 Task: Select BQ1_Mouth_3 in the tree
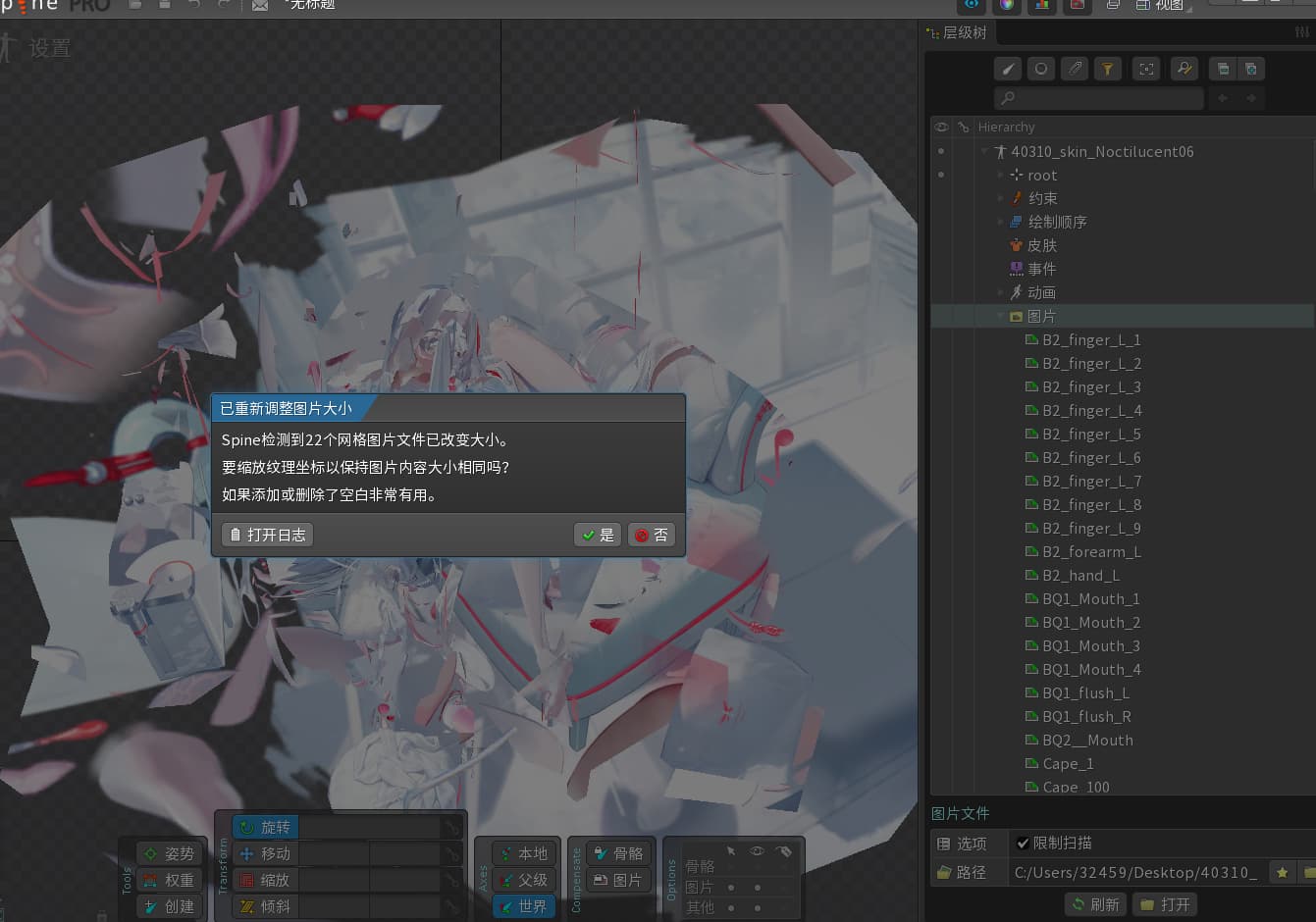(1091, 645)
